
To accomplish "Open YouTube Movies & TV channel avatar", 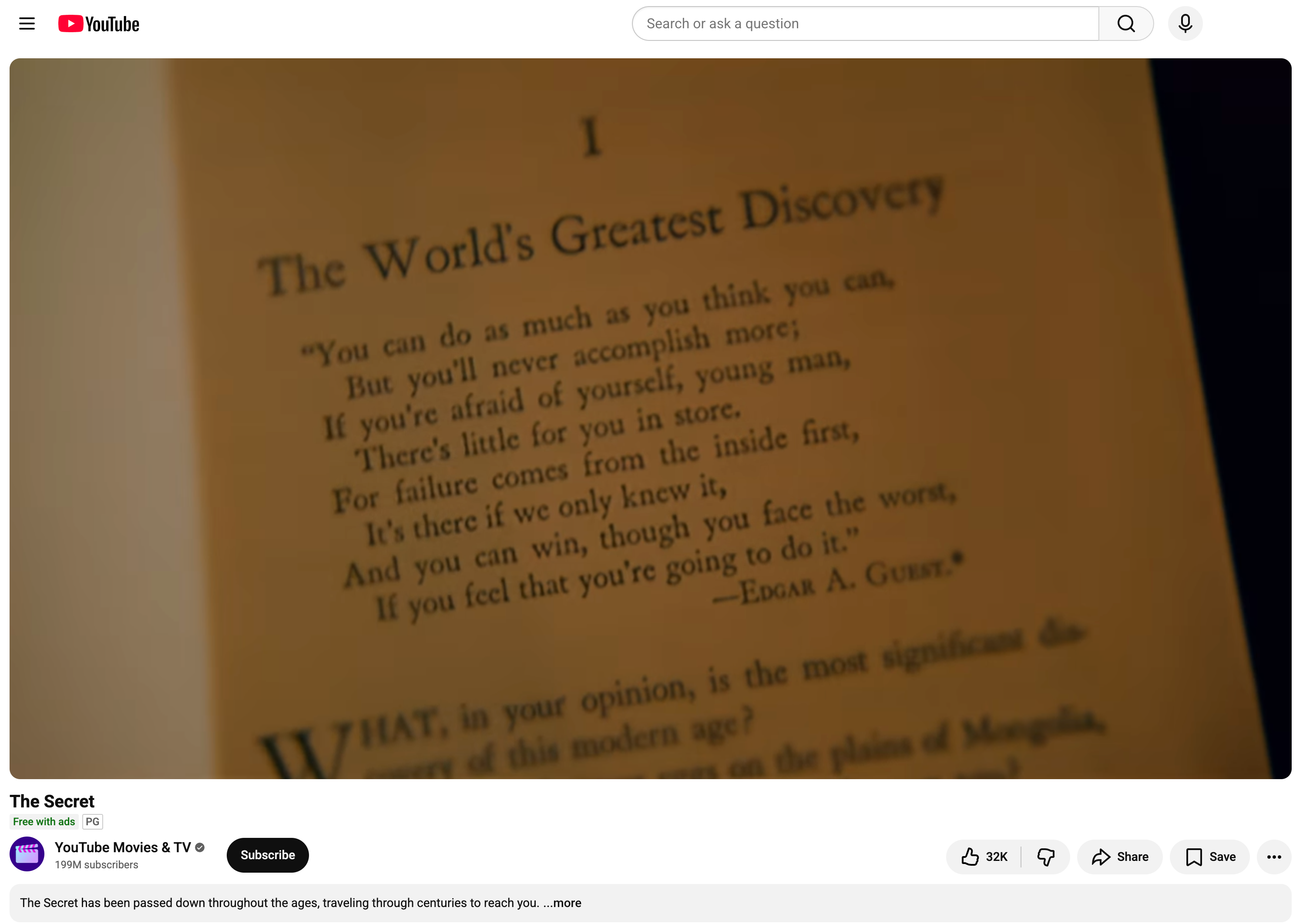I will coord(27,854).
